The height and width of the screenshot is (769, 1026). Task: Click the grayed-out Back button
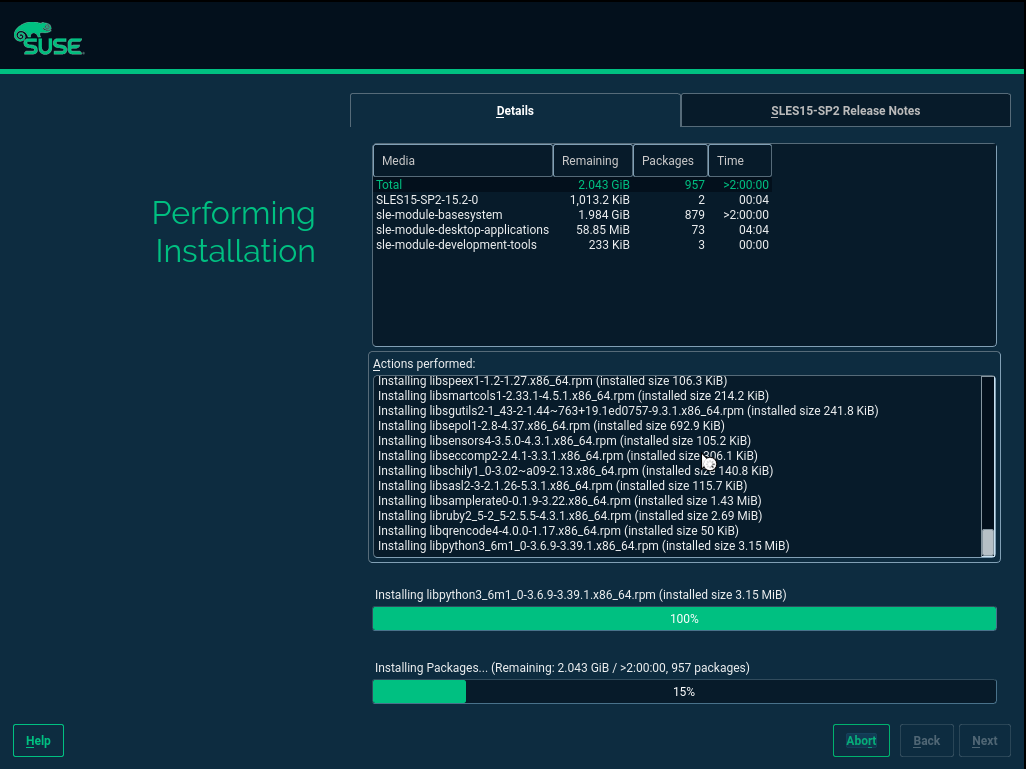pyautogui.click(x=926, y=741)
